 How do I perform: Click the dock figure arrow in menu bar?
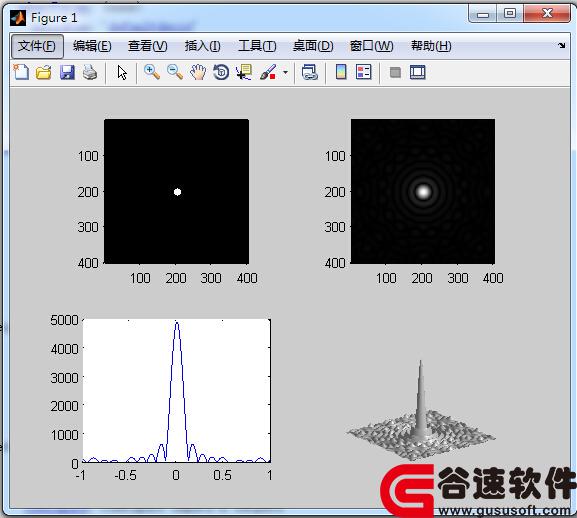[x=562, y=46]
